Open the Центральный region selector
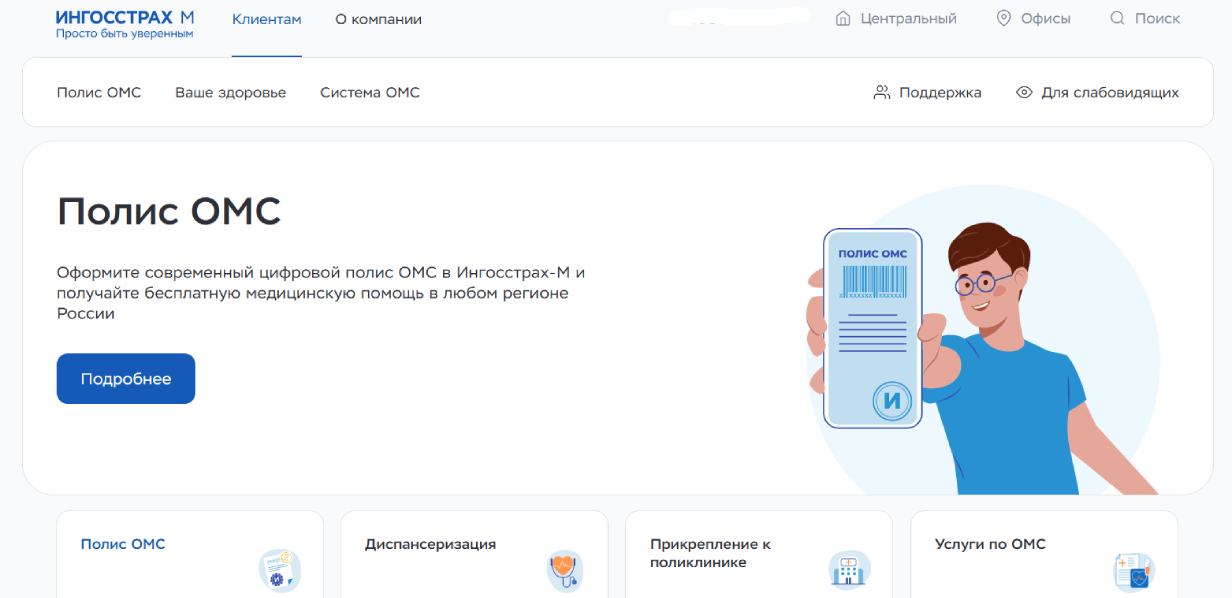Image resolution: width=1232 pixels, height=598 pixels. (x=908, y=19)
